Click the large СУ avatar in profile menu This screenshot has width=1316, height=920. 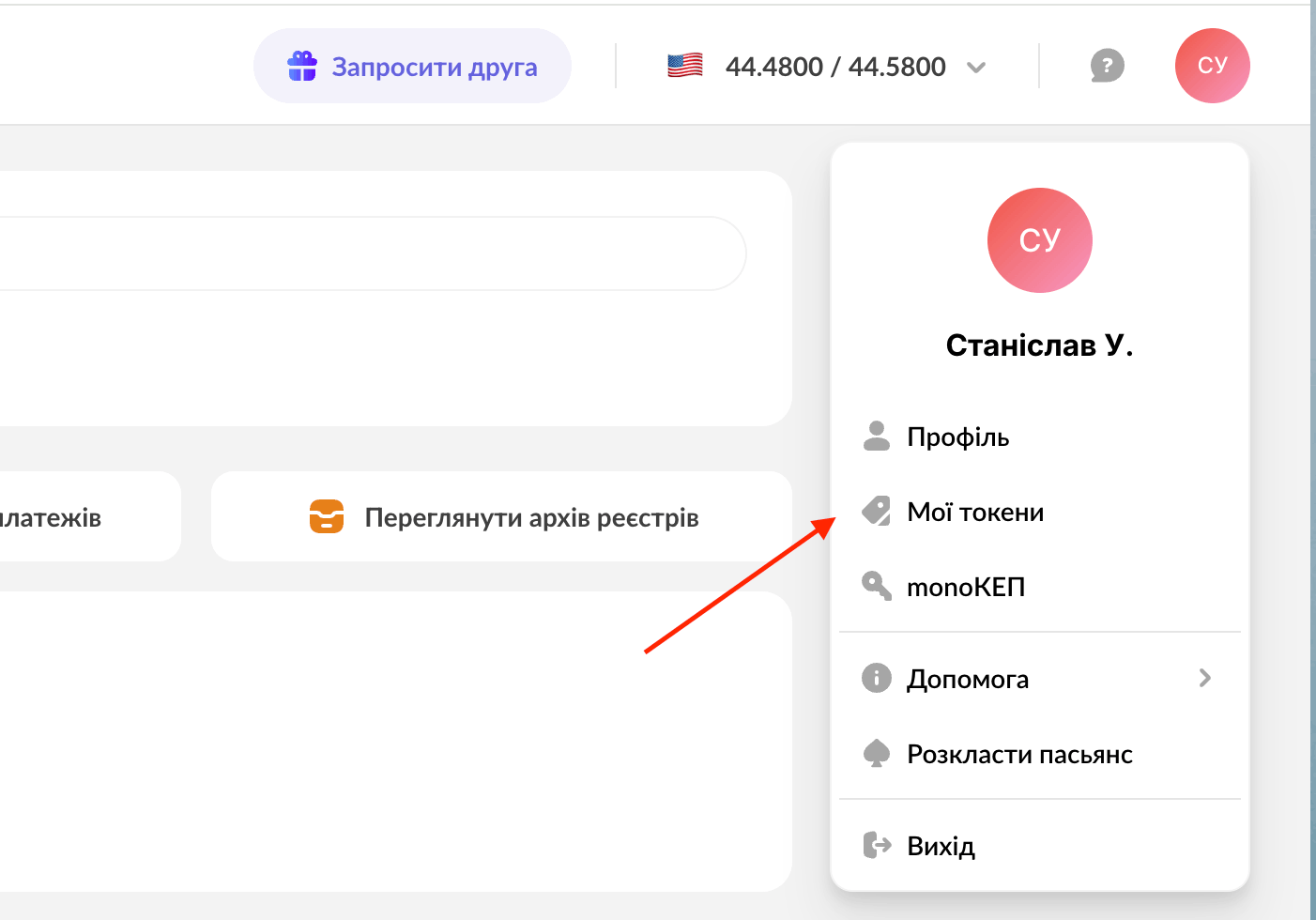click(1040, 240)
